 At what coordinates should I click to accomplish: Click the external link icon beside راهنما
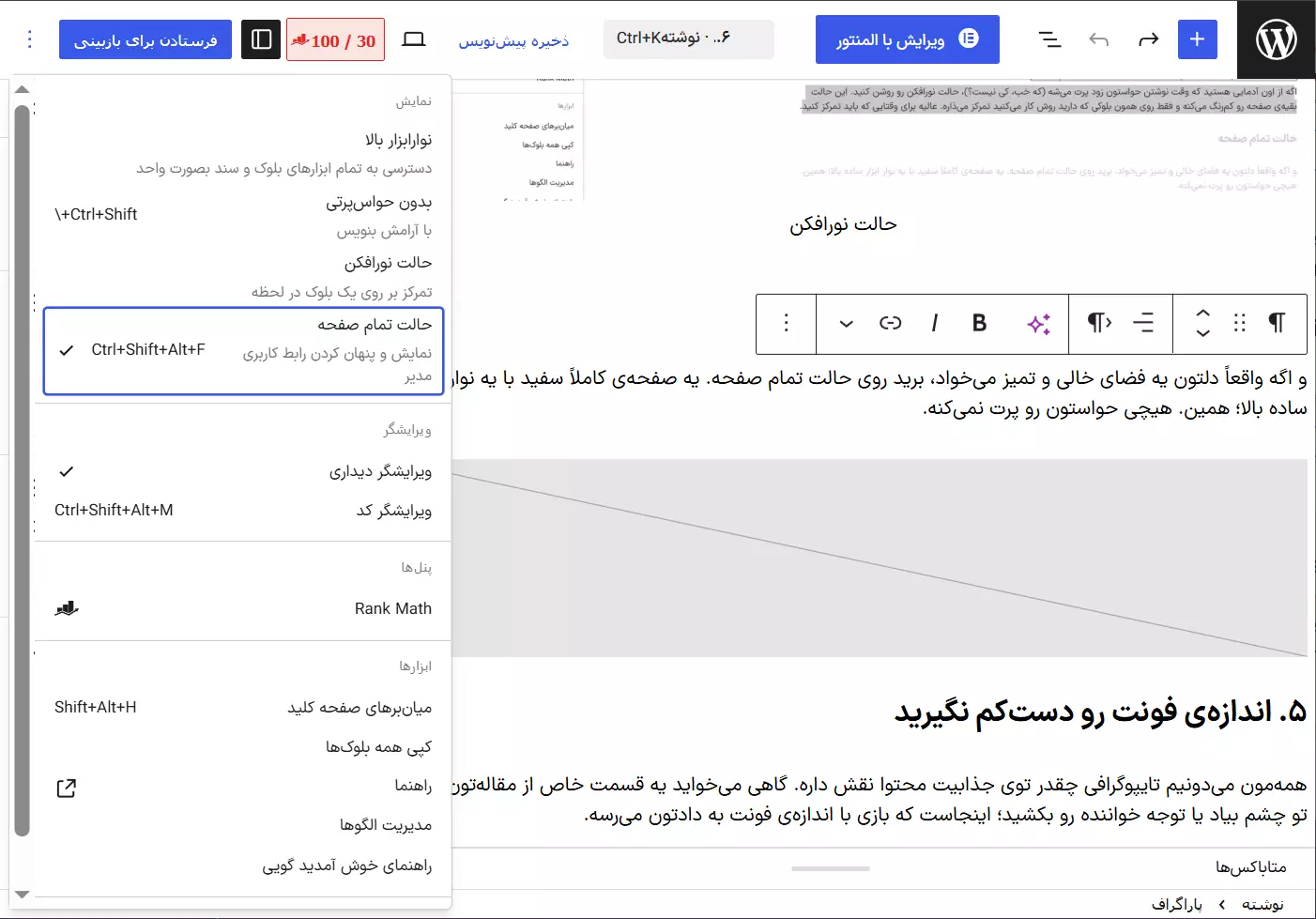66,788
